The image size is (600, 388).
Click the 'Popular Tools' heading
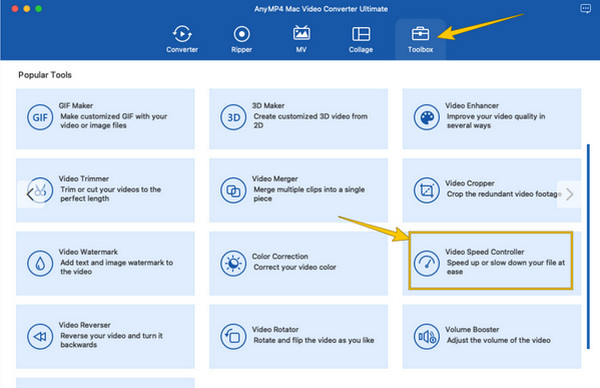[x=45, y=75]
